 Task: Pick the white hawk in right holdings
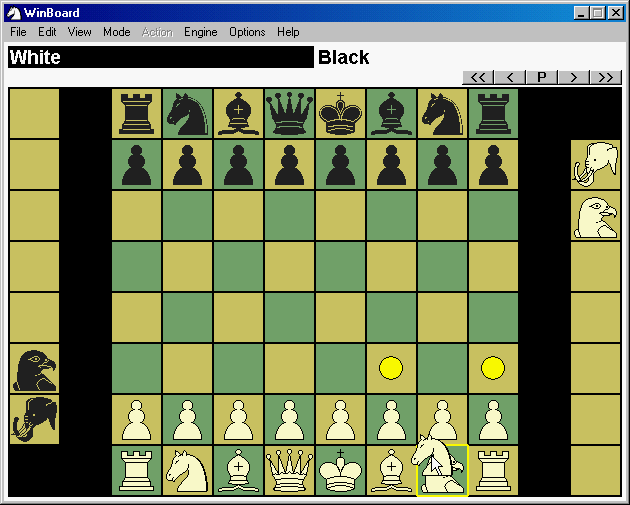tap(595, 216)
